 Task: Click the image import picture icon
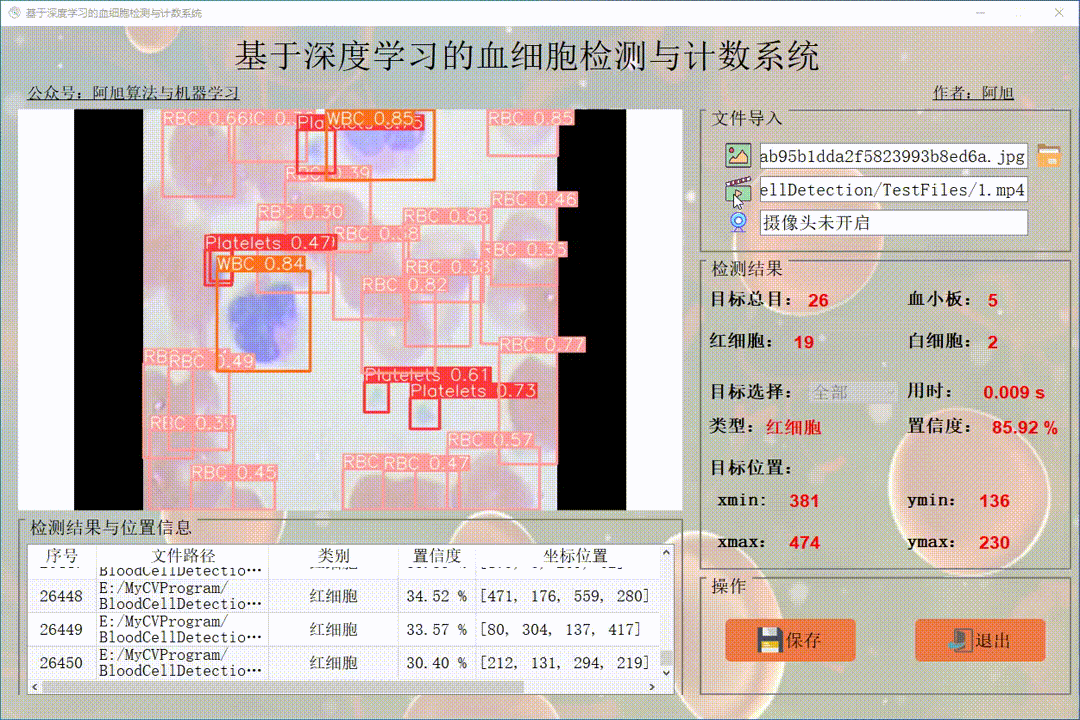737,156
